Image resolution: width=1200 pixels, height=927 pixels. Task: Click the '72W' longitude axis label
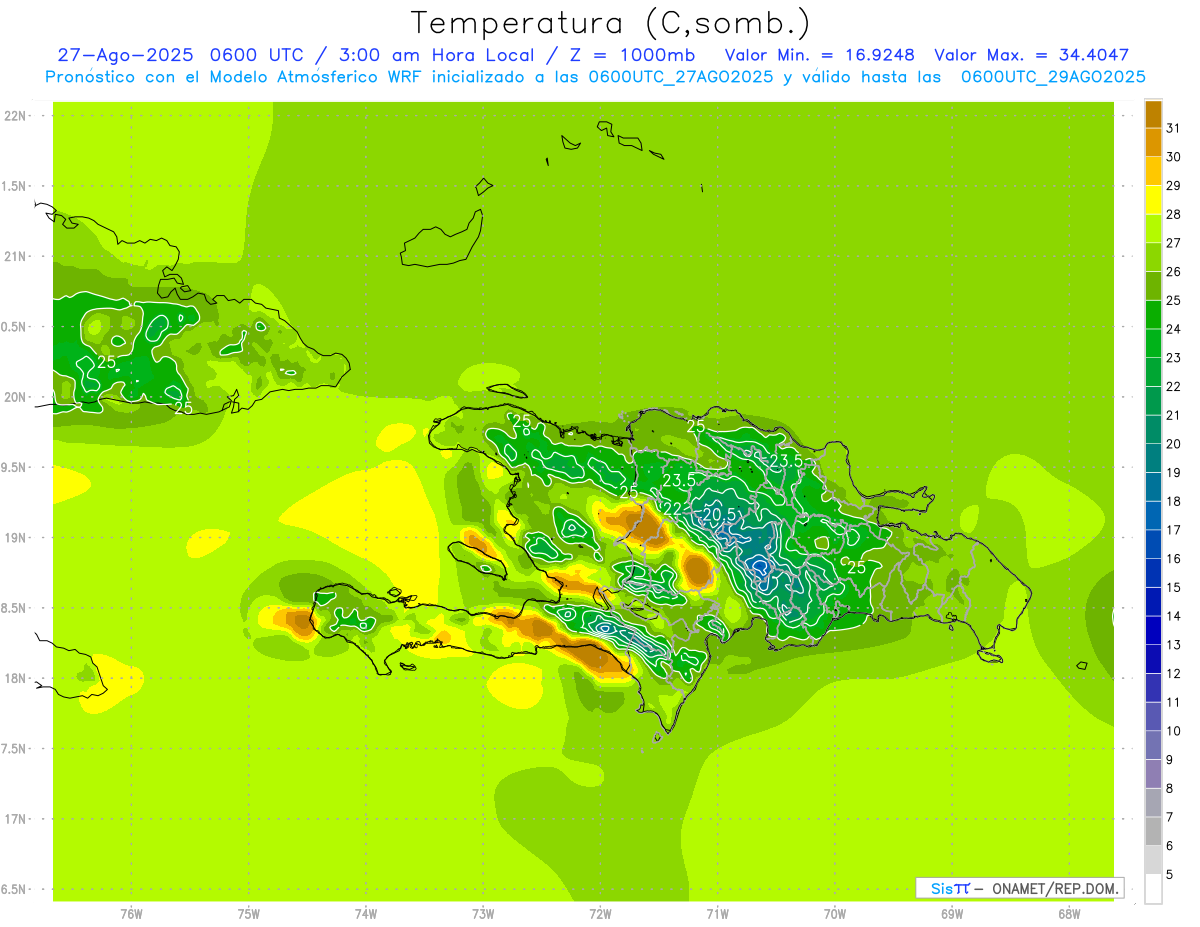point(600,914)
